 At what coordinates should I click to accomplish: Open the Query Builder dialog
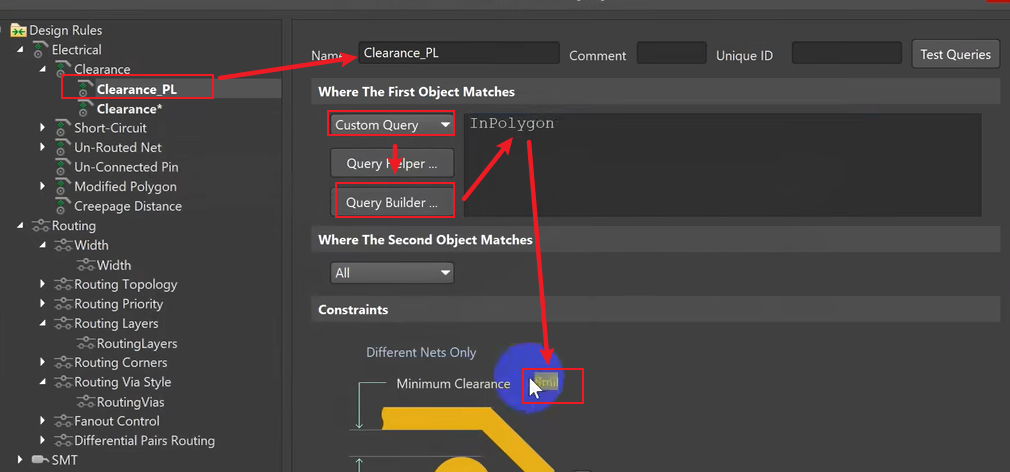392,202
